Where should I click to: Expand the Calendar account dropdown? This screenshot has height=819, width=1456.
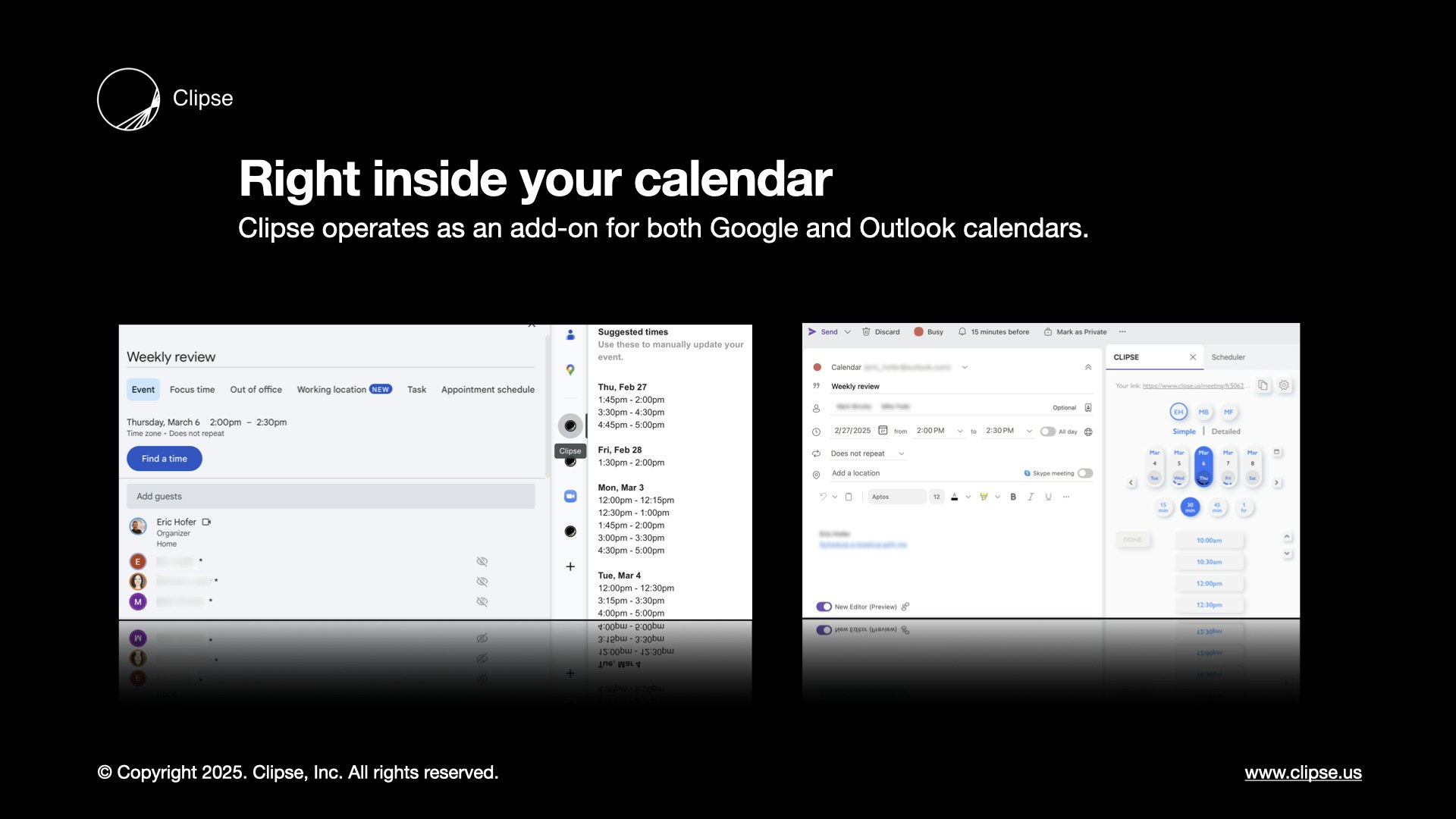coord(965,367)
